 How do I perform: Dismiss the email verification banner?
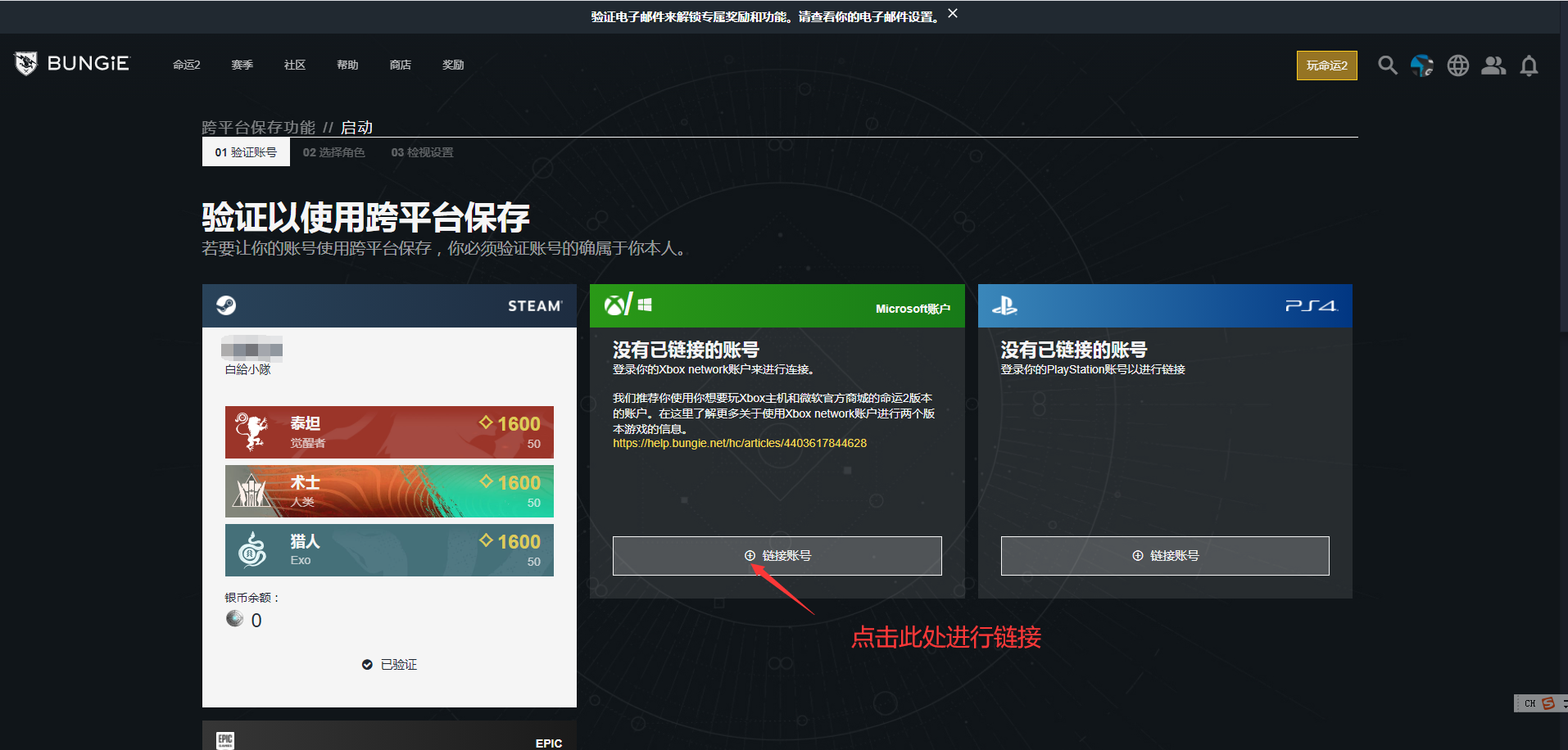952,14
